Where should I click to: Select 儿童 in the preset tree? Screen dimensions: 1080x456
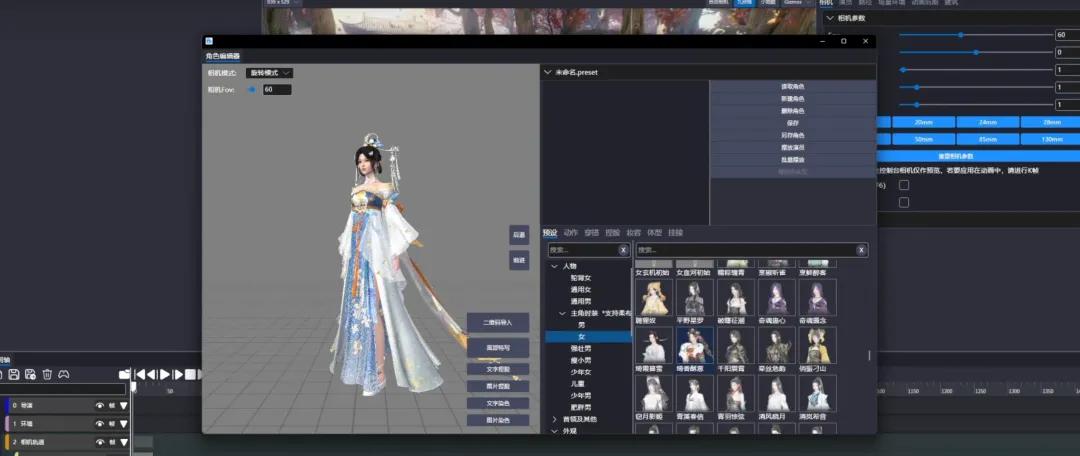pyautogui.click(x=577, y=384)
